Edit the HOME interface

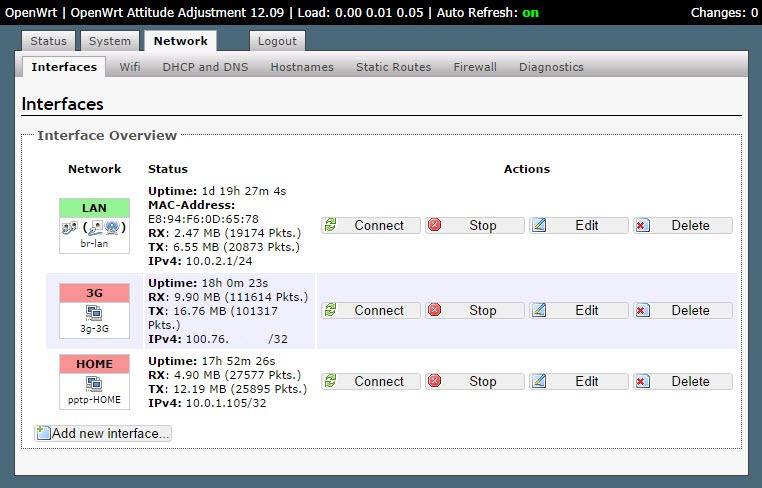(x=578, y=382)
